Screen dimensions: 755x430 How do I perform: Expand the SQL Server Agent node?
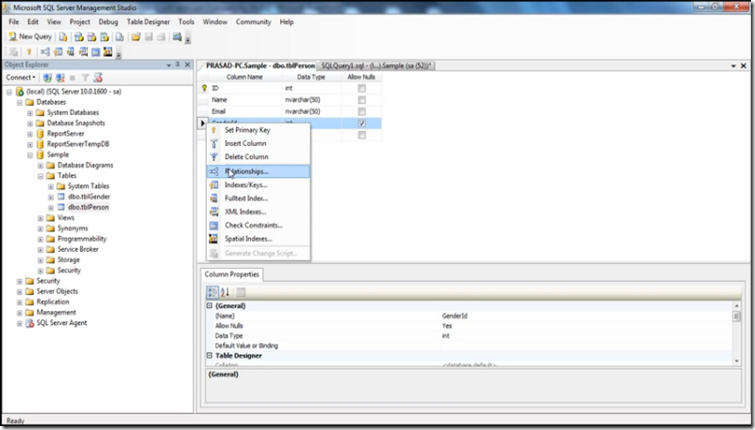pyautogui.click(x=20, y=324)
